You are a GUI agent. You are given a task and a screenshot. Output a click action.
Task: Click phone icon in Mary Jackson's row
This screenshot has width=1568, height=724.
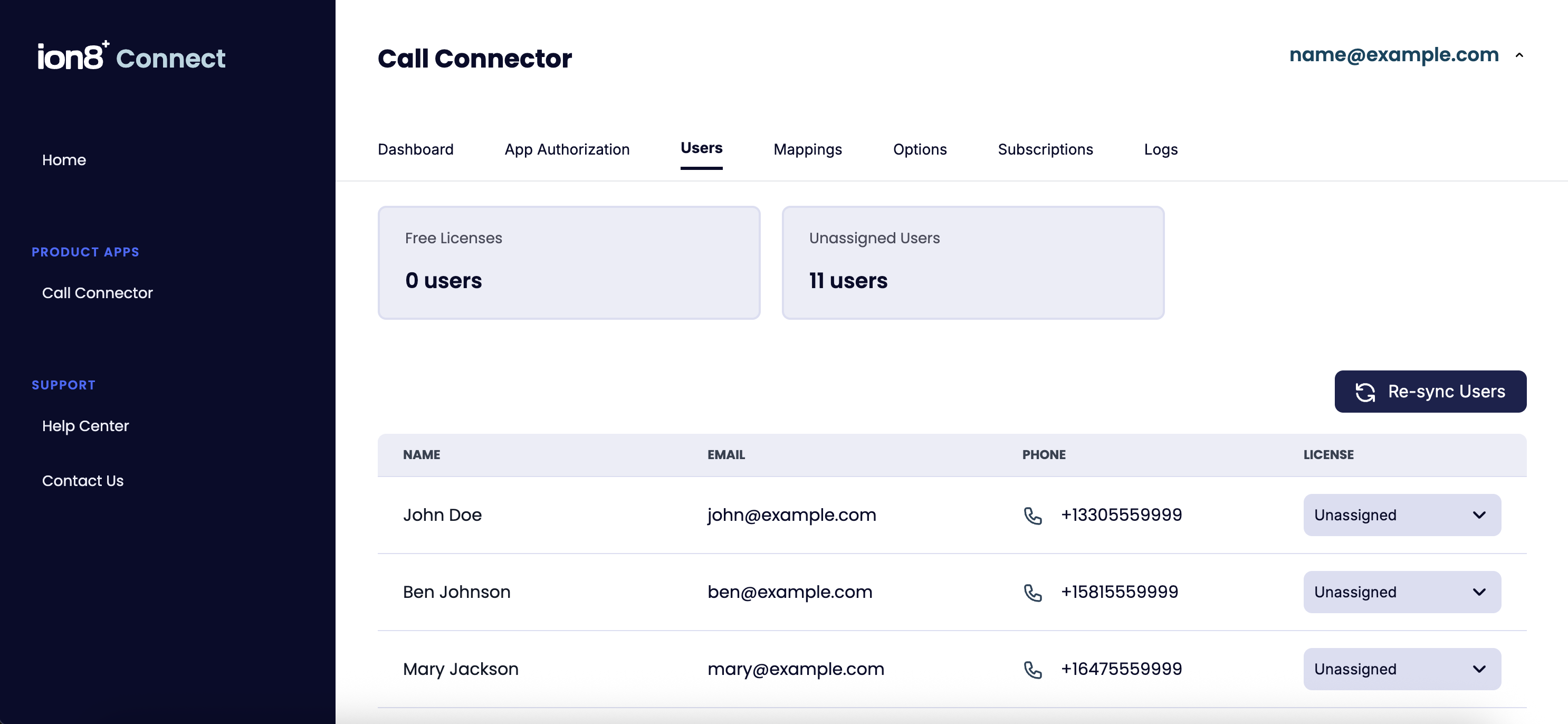[1032, 670]
